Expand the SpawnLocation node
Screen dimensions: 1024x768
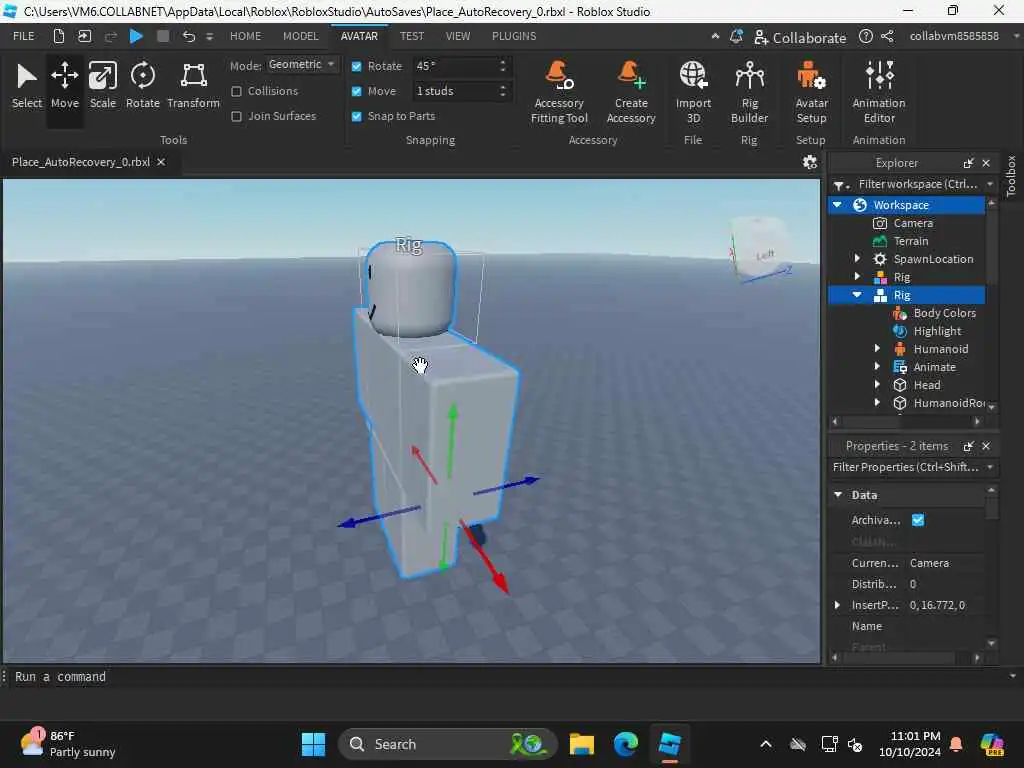(x=857, y=259)
